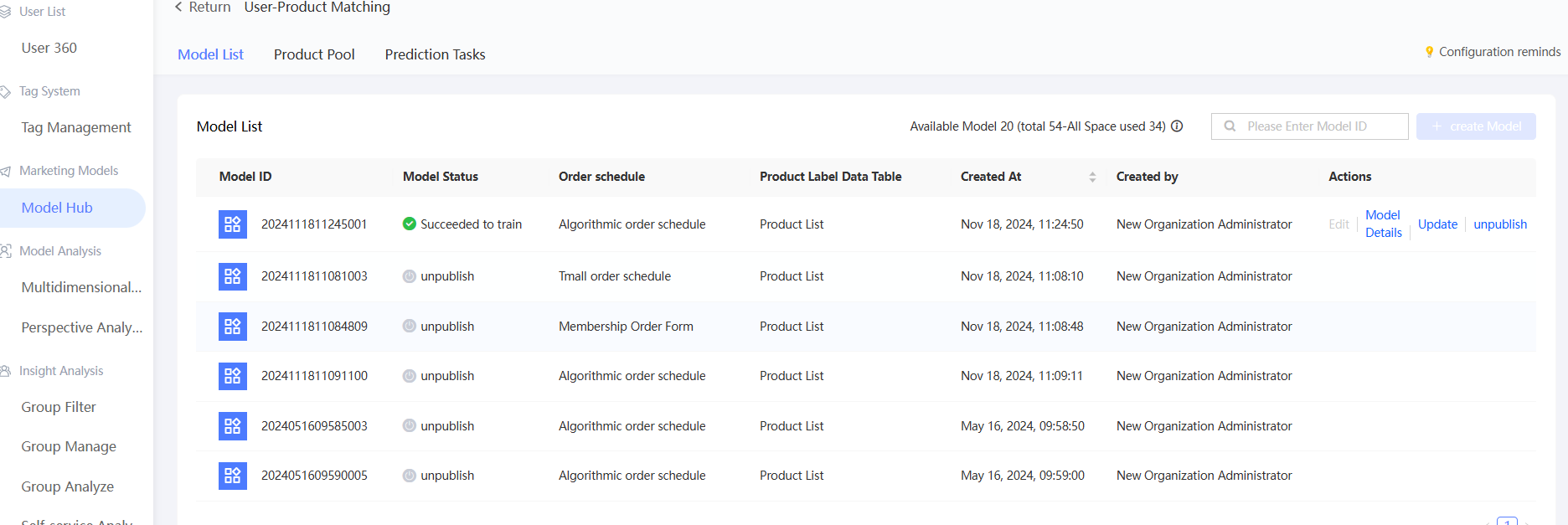Click the date Nov 18, 2024, 11:09:11
Screen dimensions: 1568x525
coord(1022,376)
